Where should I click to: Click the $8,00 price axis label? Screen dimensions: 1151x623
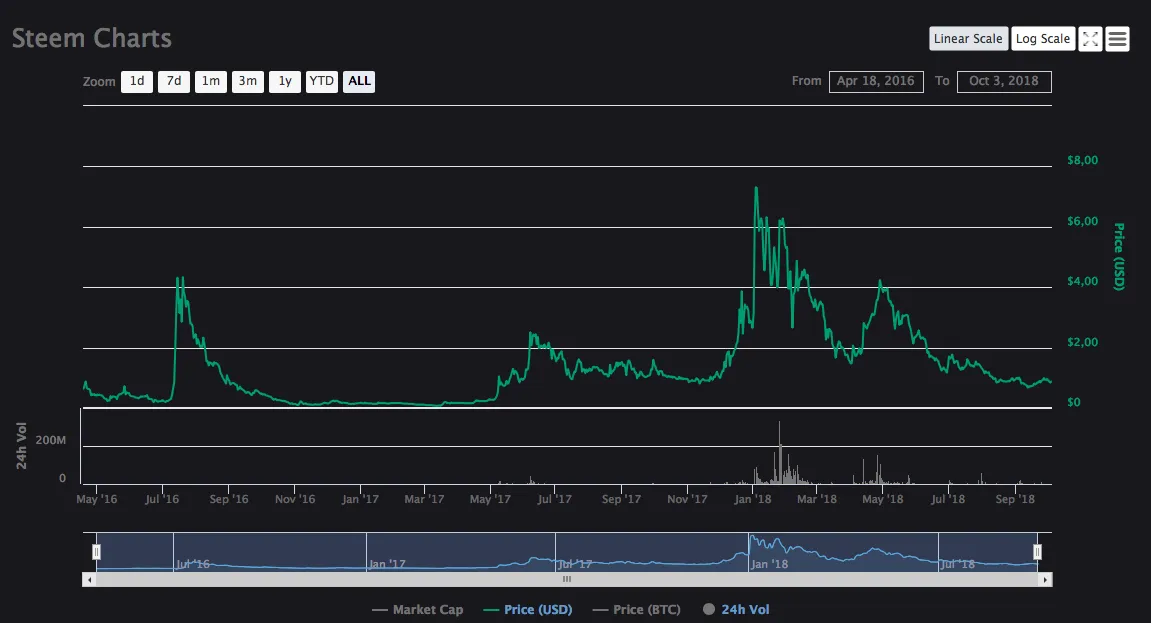[x=1083, y=160]
